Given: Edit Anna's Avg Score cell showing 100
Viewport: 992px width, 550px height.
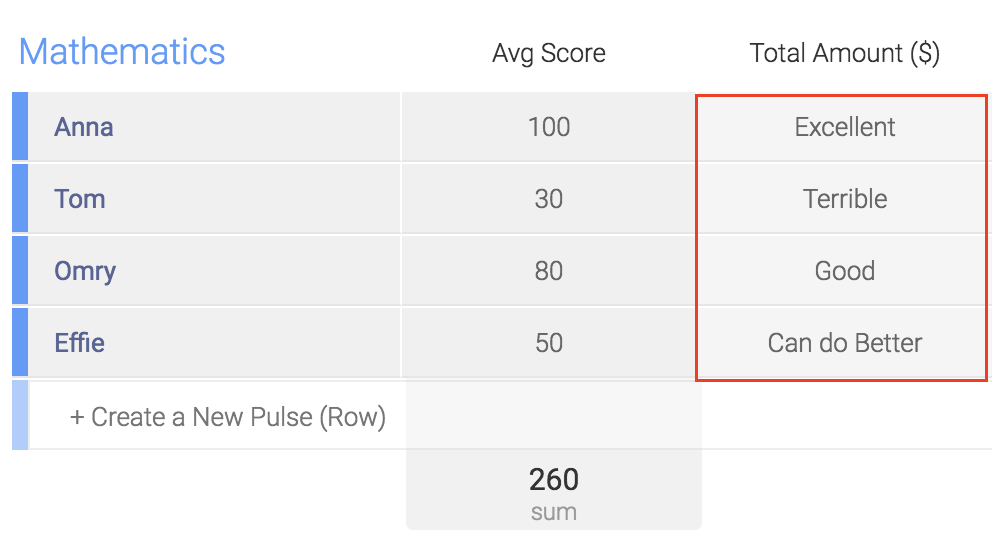Looking at the screenshot, I should [x=549, y=127].
